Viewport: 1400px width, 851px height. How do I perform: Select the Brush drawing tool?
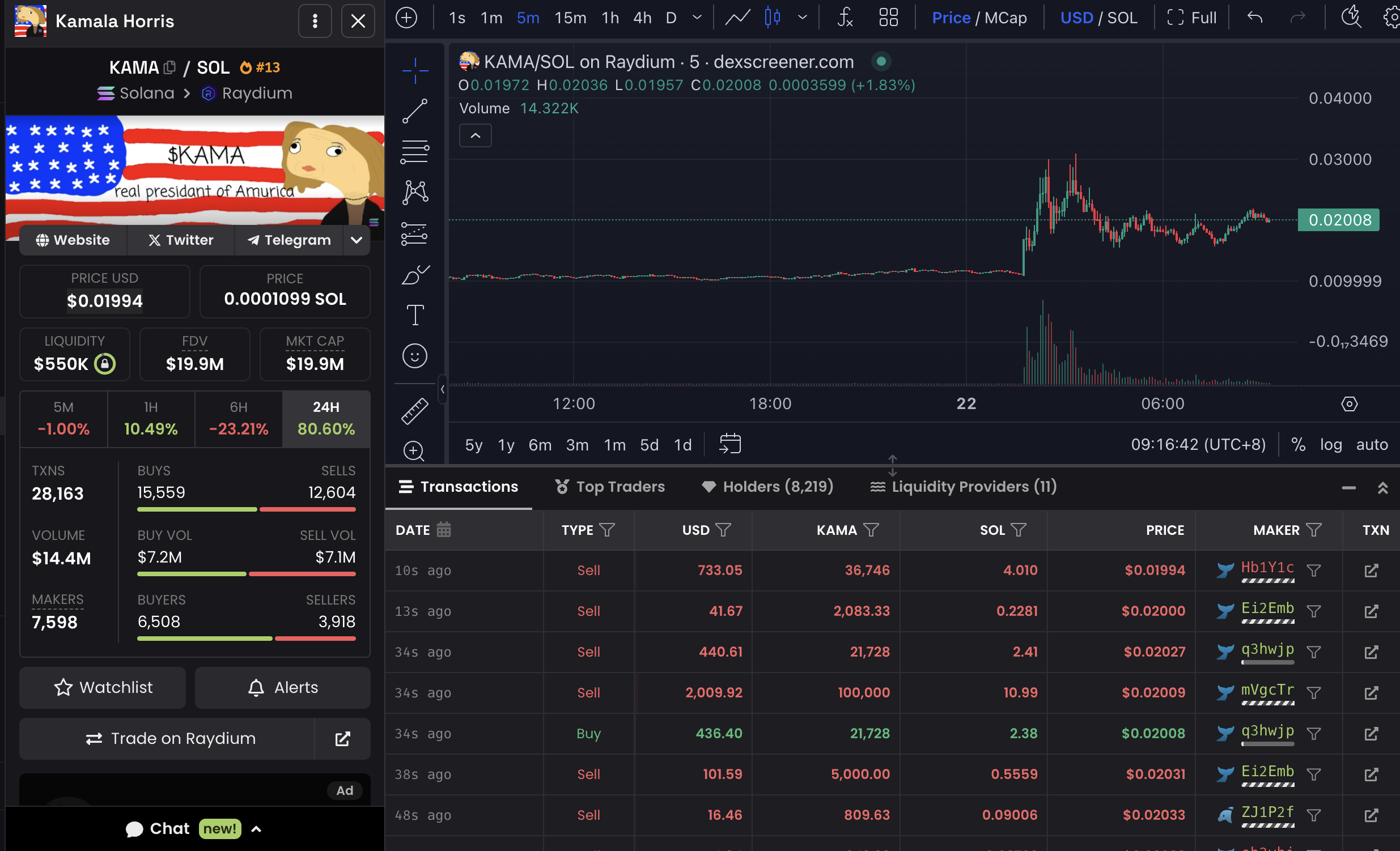(x=414, y=274)
